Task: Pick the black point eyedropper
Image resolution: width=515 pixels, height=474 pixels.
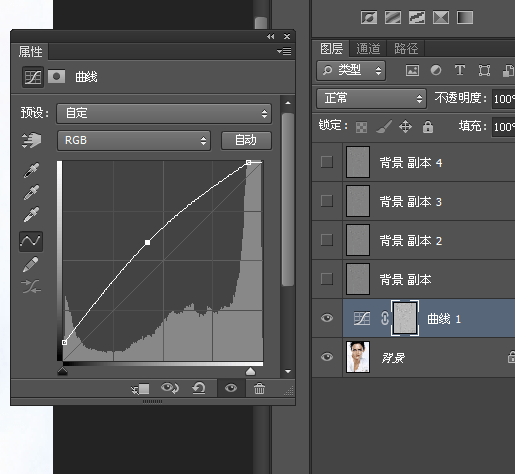Action: tap(31, 170)
